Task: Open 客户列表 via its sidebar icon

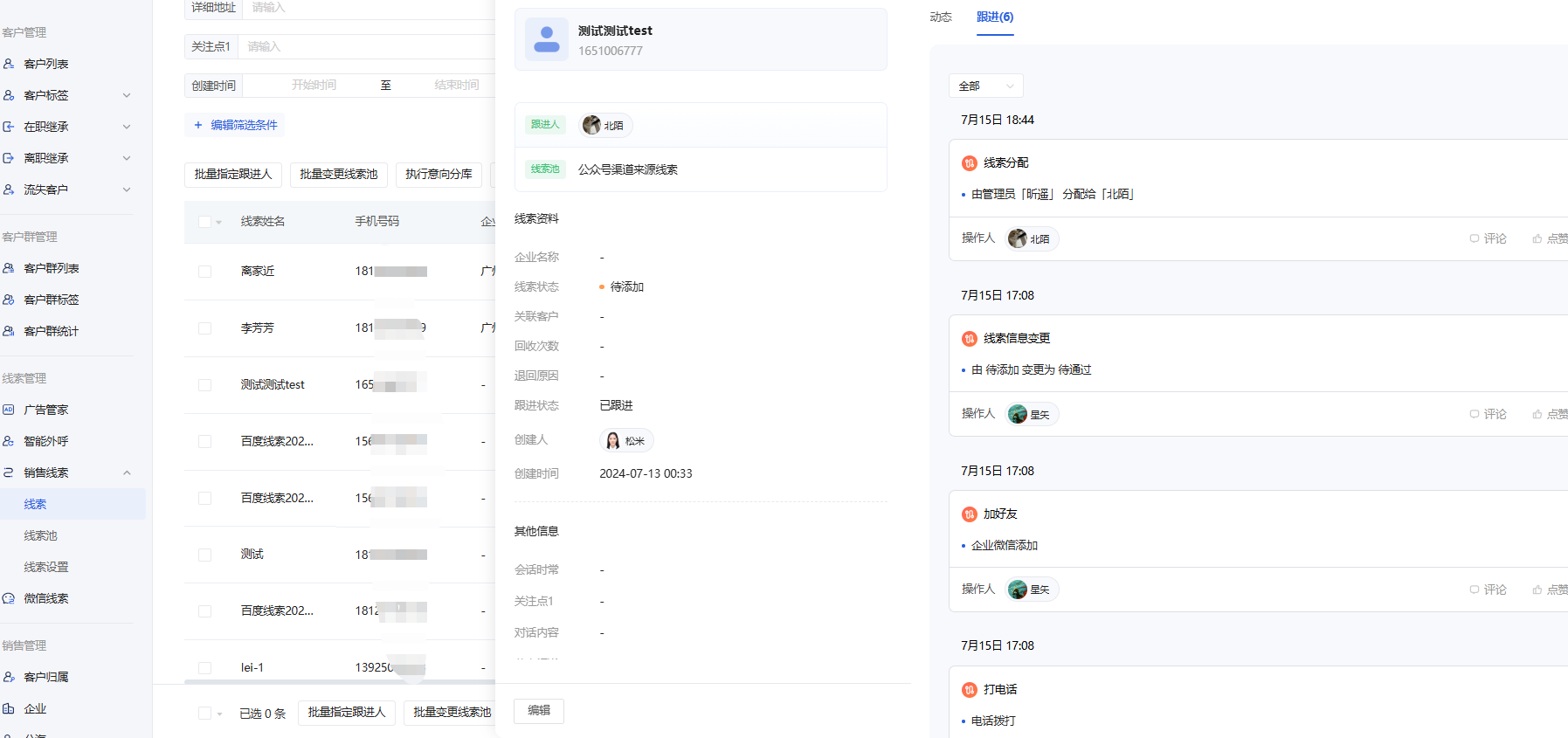Action: tap(9, 64)
